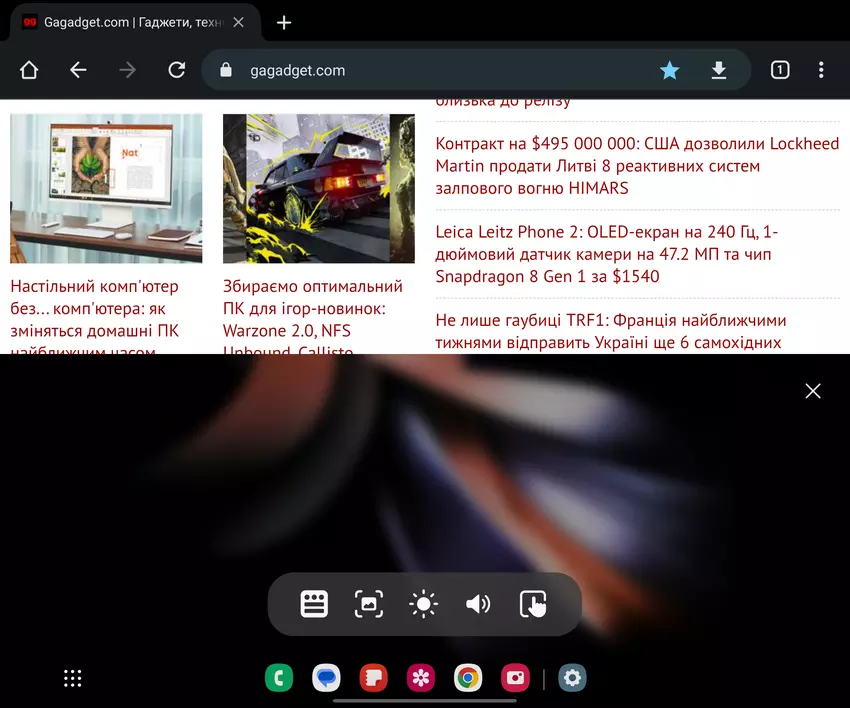Toggle the bookmark star for this page
This screenshot has width=850, height=708.
[x=669, y=70]
